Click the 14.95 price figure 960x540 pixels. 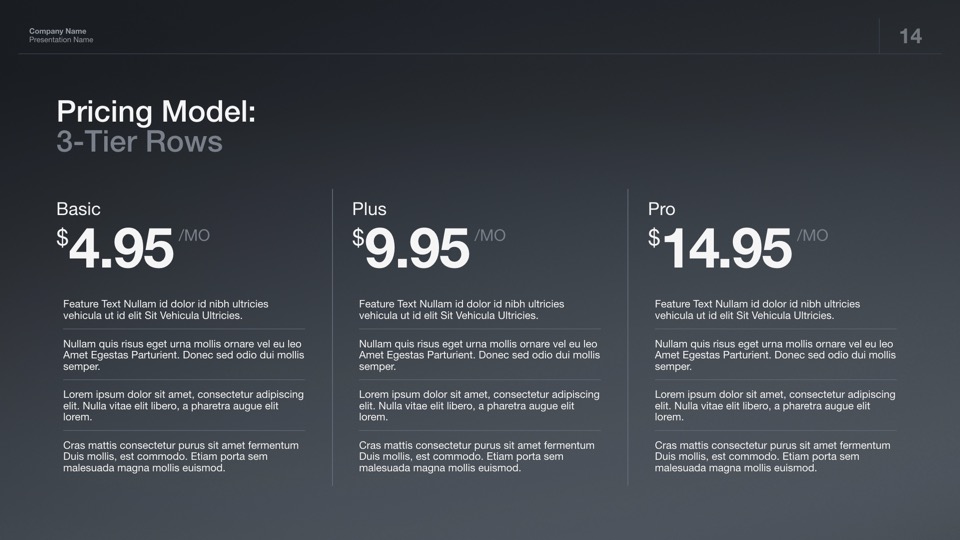[x=726, y=249]
